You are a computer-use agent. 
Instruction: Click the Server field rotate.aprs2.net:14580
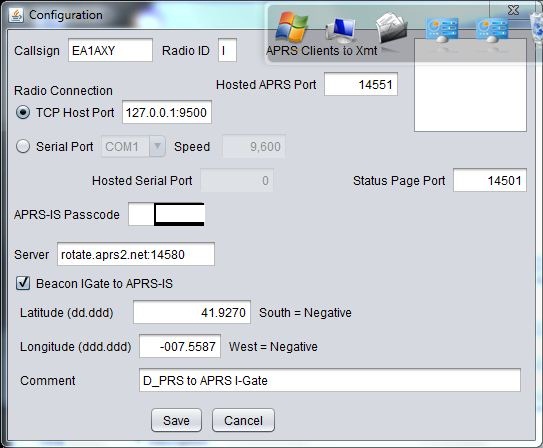pyautogui.click(x=136, y=254)
